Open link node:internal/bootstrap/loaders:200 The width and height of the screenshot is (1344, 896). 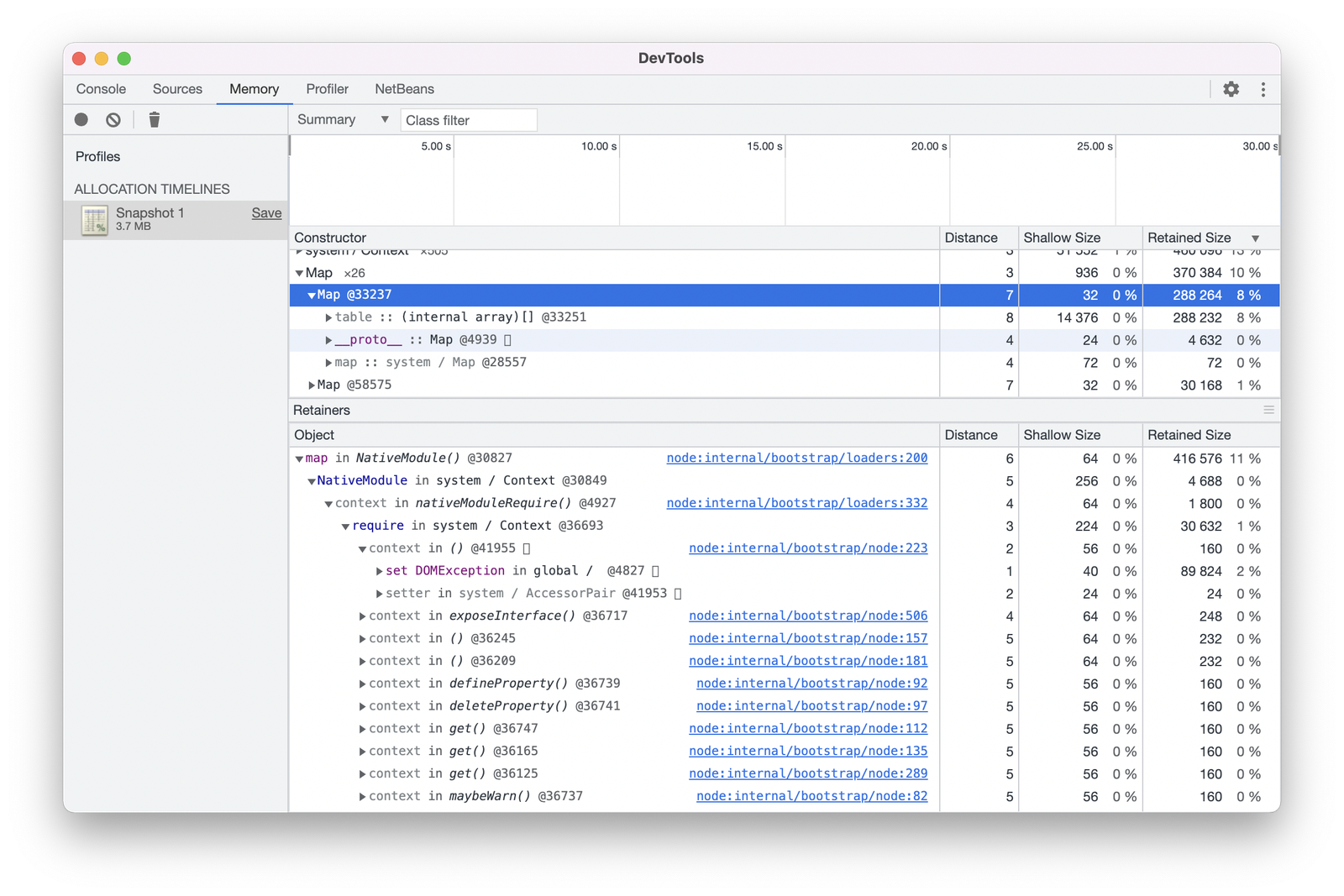pos(796,458)
